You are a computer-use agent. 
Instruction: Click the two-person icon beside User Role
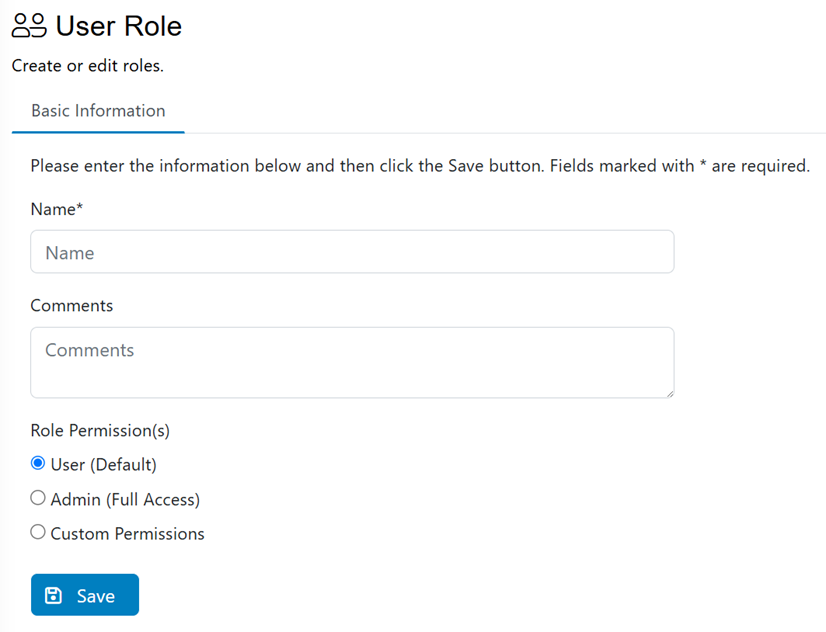coord(30,26)
